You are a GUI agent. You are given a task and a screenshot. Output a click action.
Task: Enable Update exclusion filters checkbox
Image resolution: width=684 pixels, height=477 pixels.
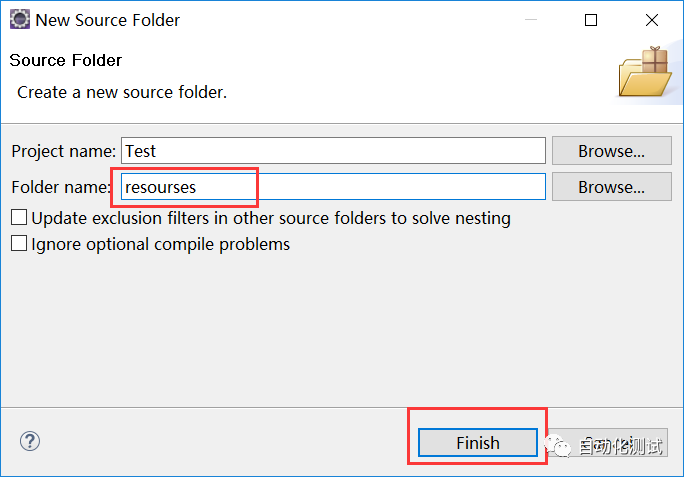[x=19, y=217]
